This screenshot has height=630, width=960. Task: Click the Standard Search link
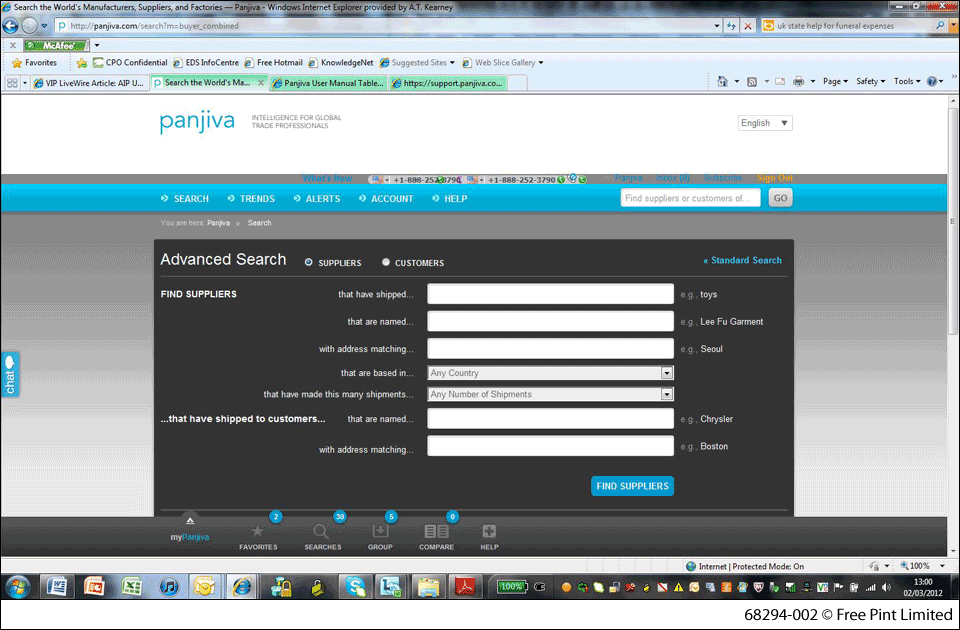coord(743,261)
